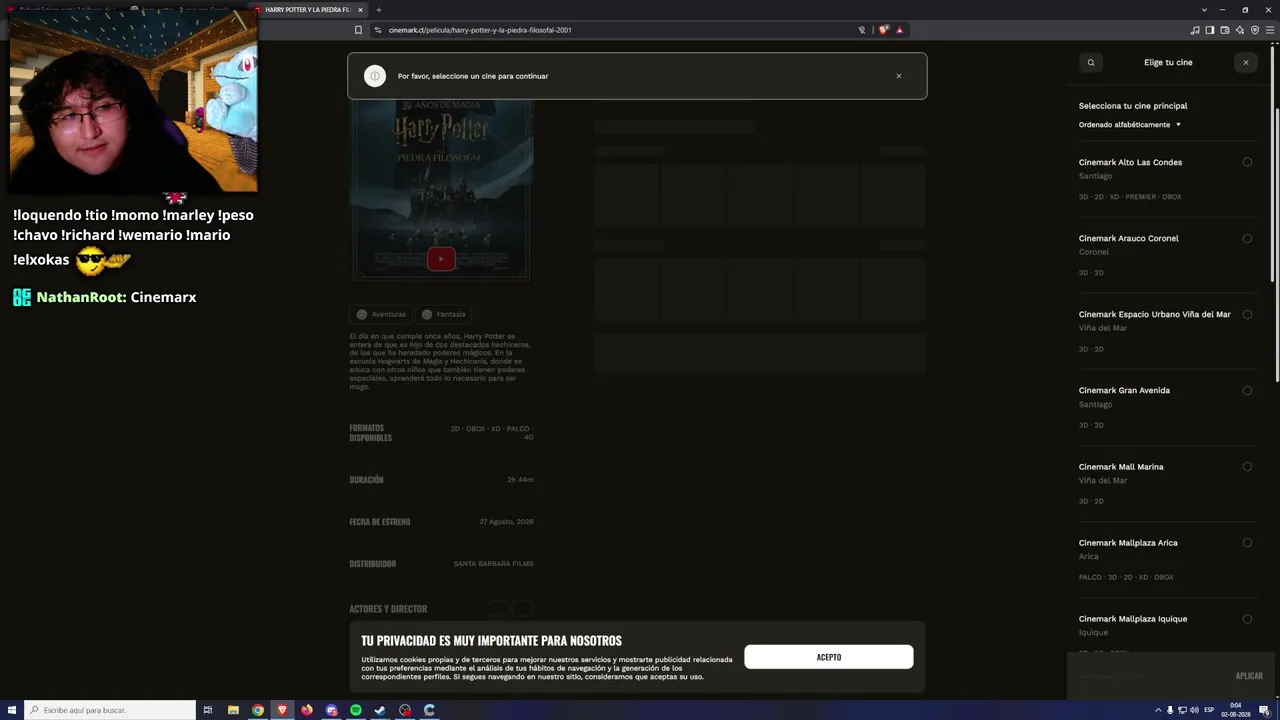
Task: Select Cinemark Gran Avenida radio button
Action: 1247,390
